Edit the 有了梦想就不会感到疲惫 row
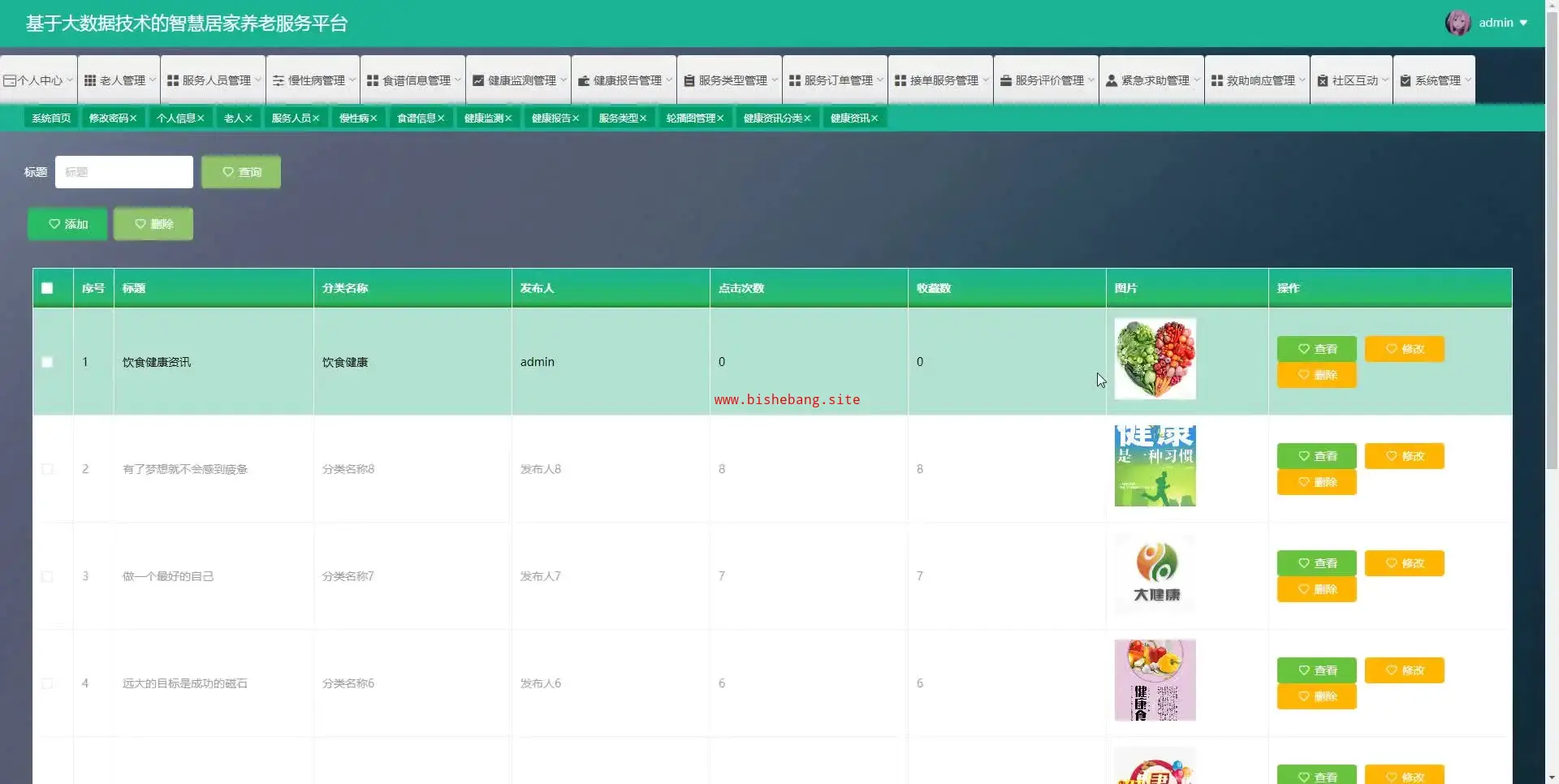Viewport: 1559px width, 784px height. click(x=1405, y=456)
